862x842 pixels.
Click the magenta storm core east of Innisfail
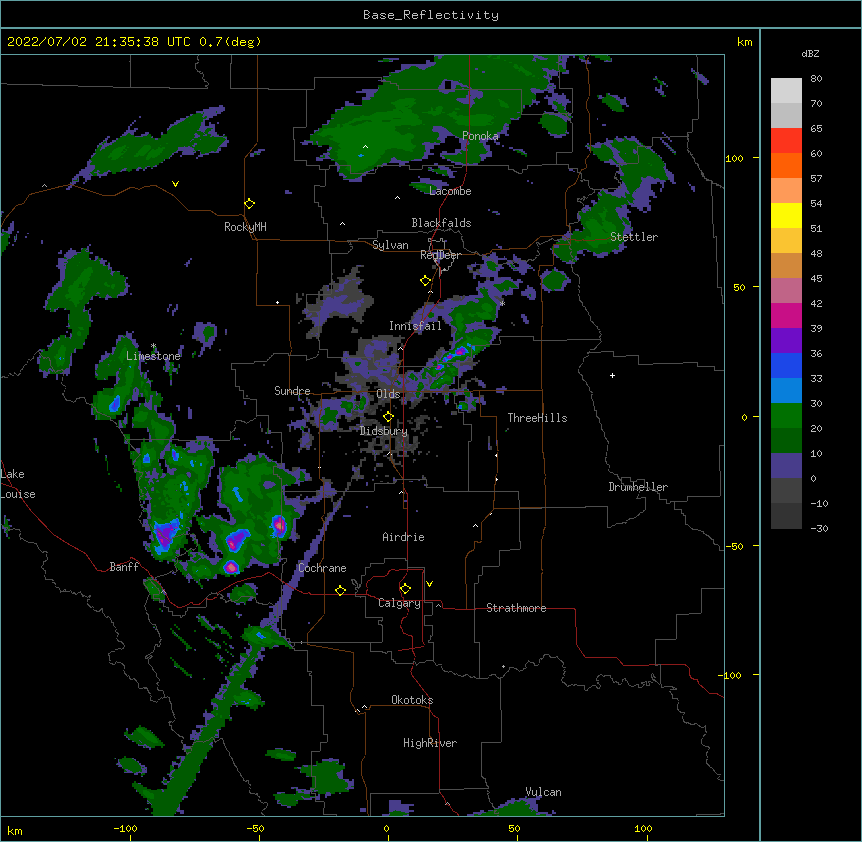pyautogui.click(x=460, y=351)
